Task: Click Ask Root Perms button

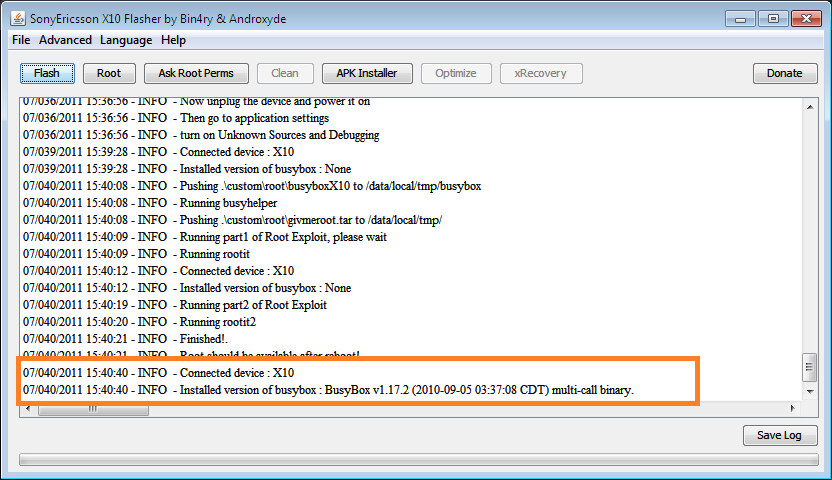Action: [196, 73]
